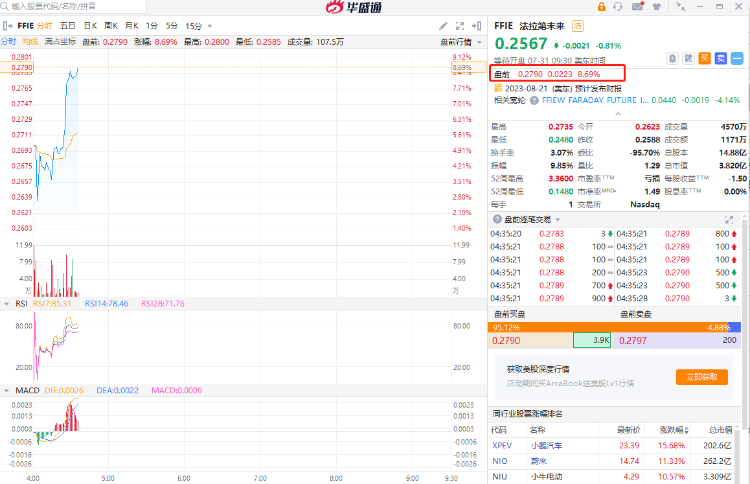
Task: Toggle the 分时 line indicator
Action: pos(8,42)
